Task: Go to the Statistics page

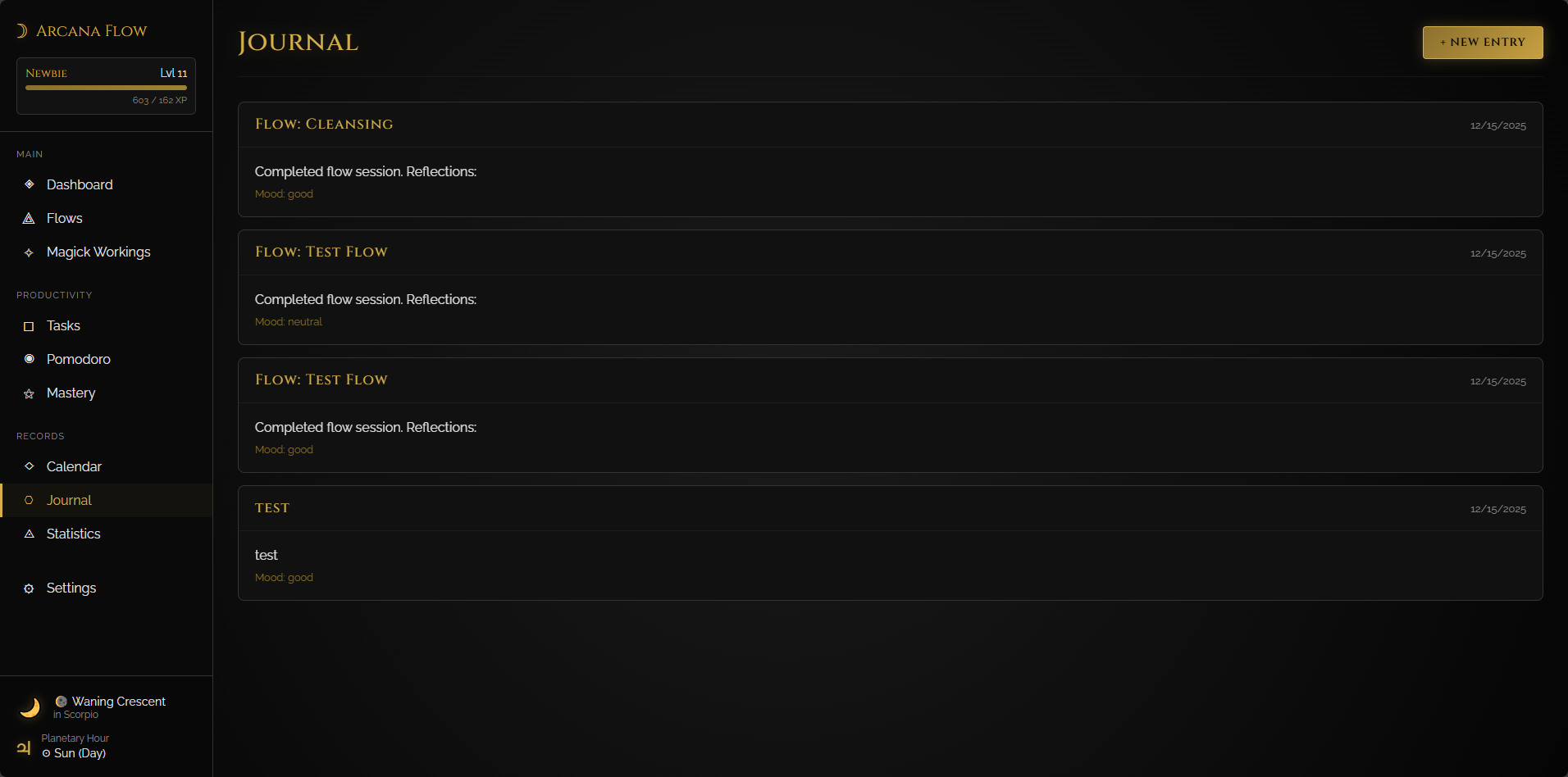Action: coord(107,534)
